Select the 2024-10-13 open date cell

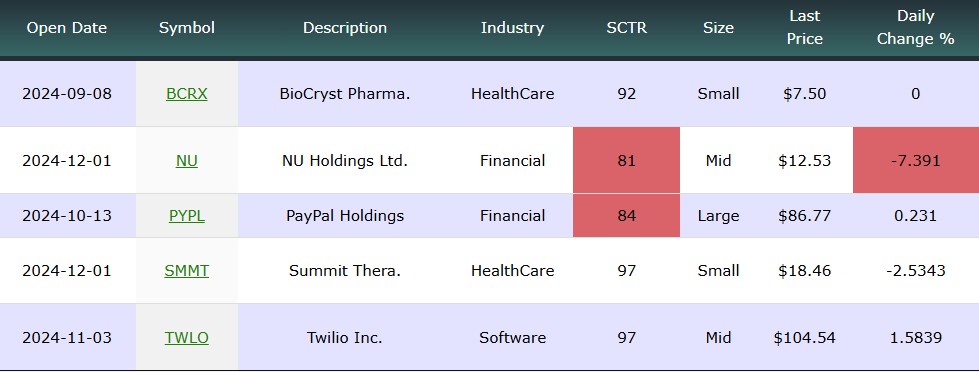click(67, 216)
